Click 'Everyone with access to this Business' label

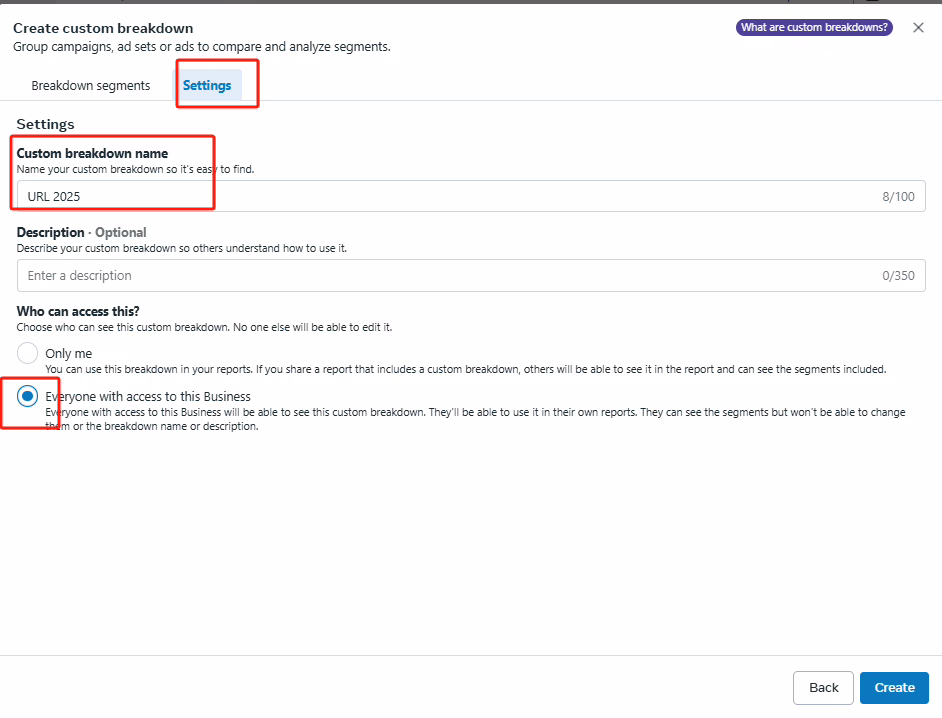pos(148,397)
